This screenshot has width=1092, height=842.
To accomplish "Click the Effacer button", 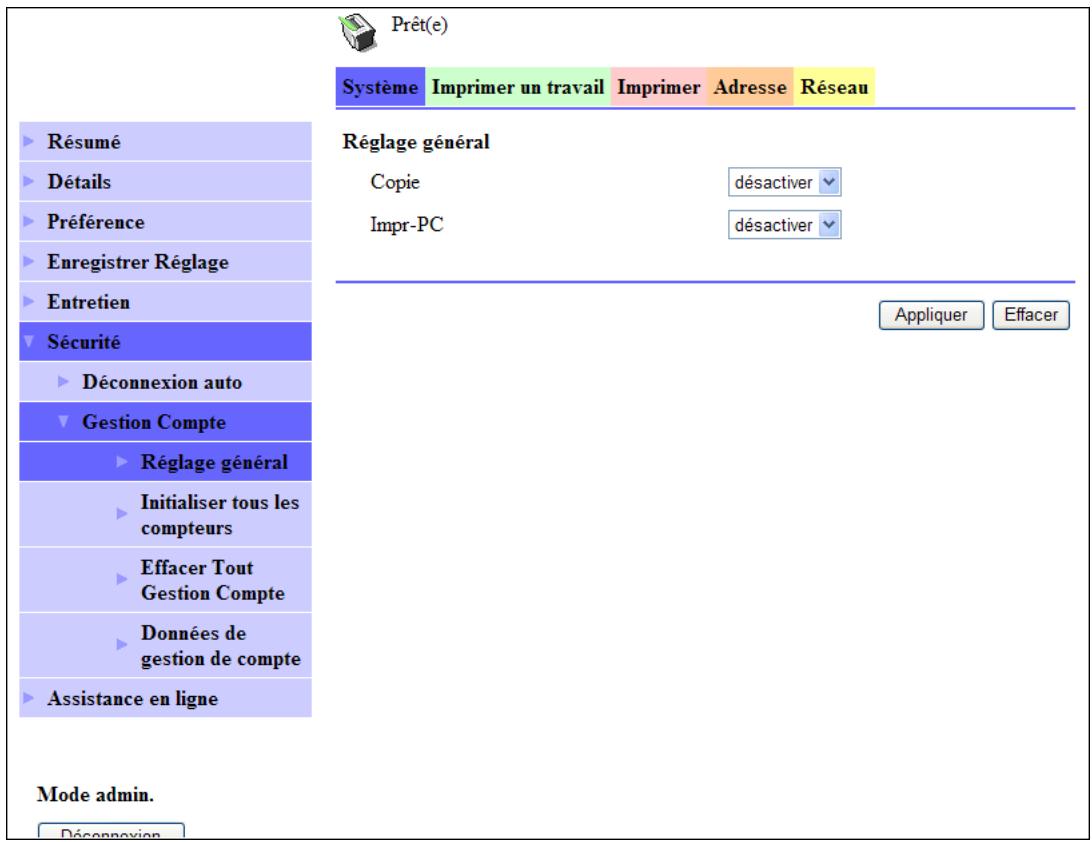I will (x=1031, y=315).
